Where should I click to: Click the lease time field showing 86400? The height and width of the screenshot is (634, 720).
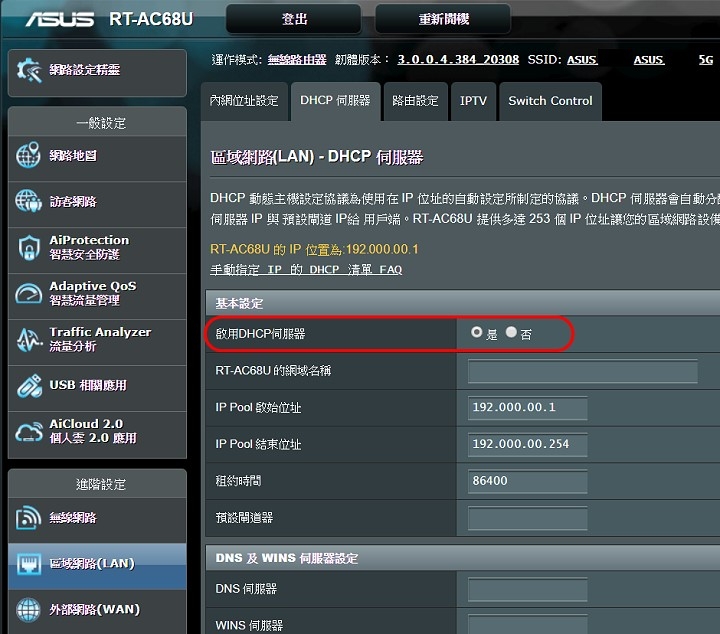[528, 481]
